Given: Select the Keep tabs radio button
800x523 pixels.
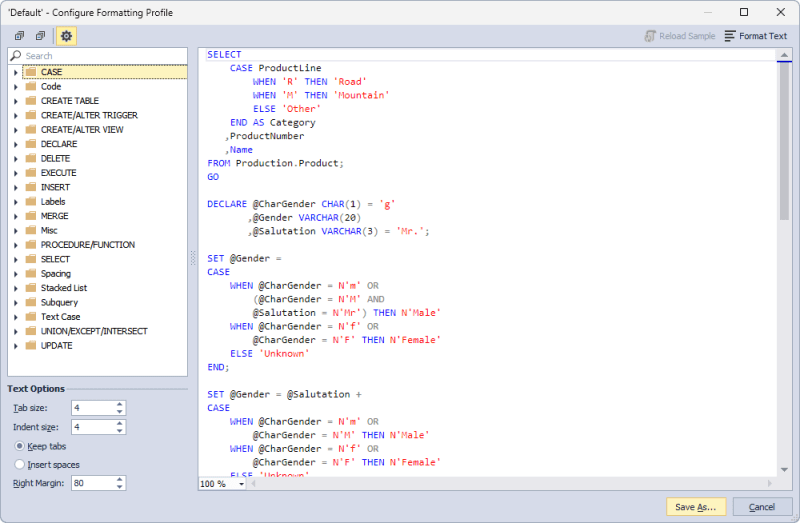Looking at the screenshot, I should (19, 446).
